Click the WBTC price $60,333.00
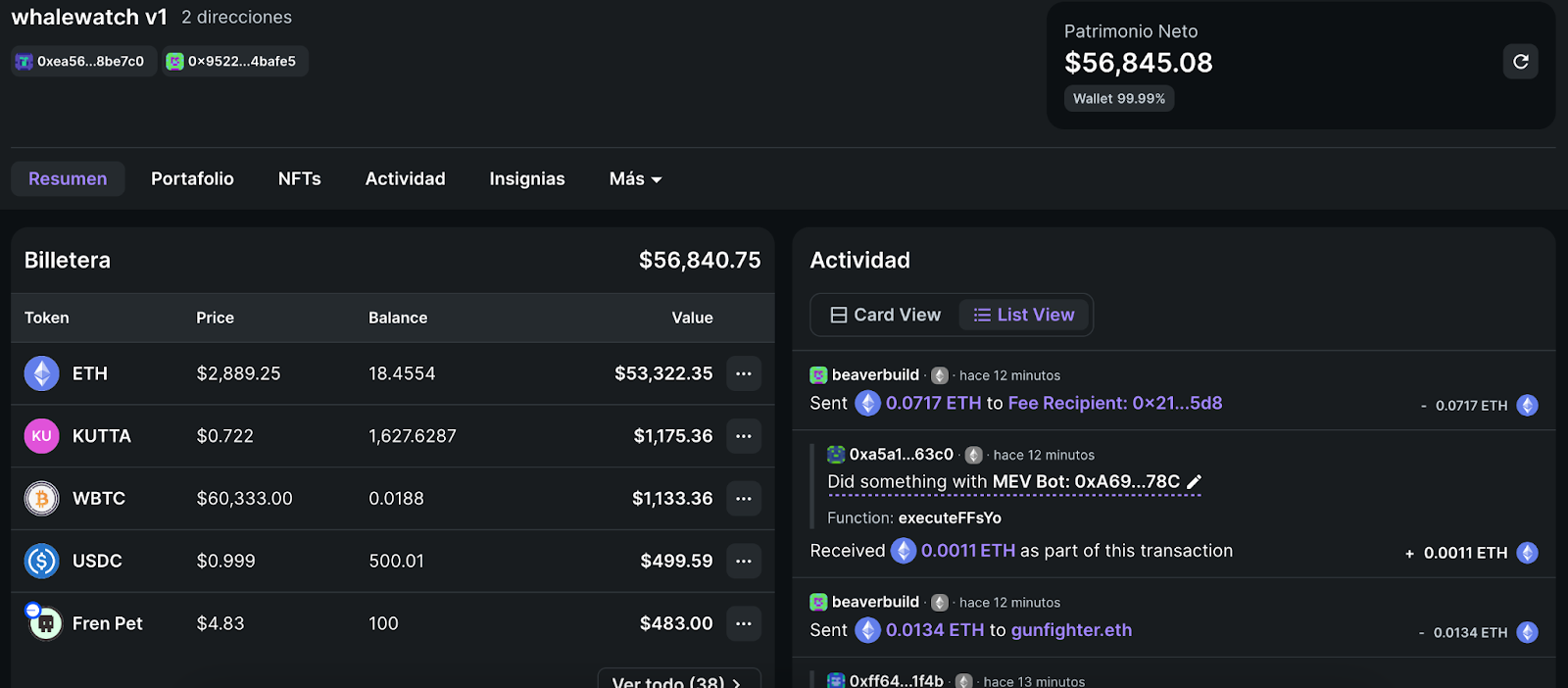 point(244,499)
